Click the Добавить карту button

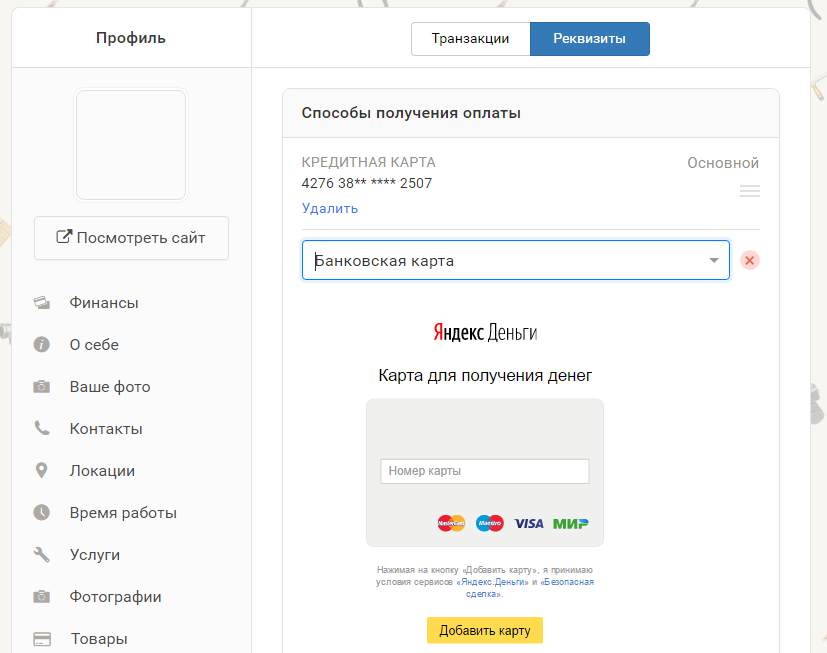485,630
